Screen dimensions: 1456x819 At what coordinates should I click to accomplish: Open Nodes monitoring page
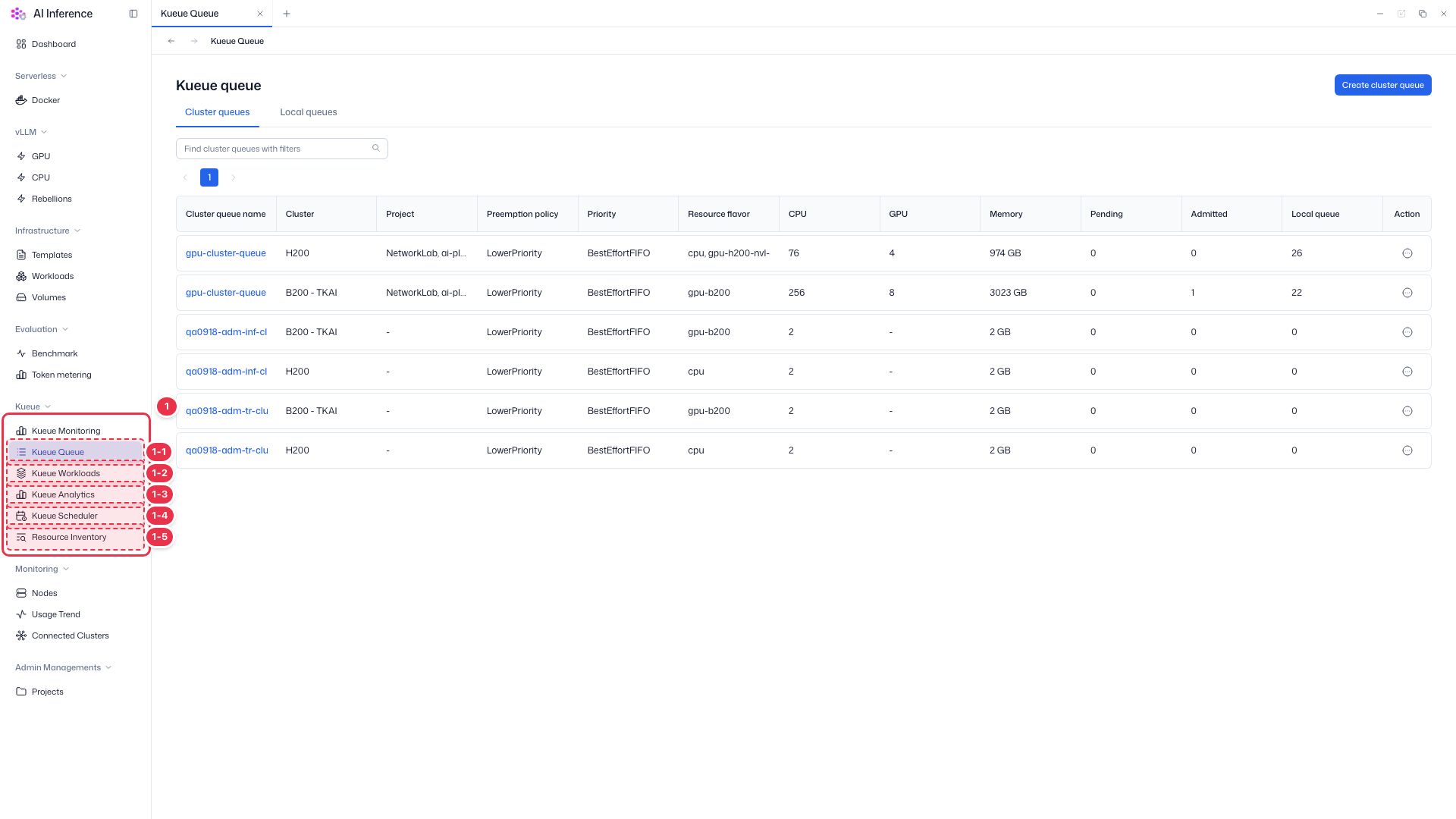(37, 593)
